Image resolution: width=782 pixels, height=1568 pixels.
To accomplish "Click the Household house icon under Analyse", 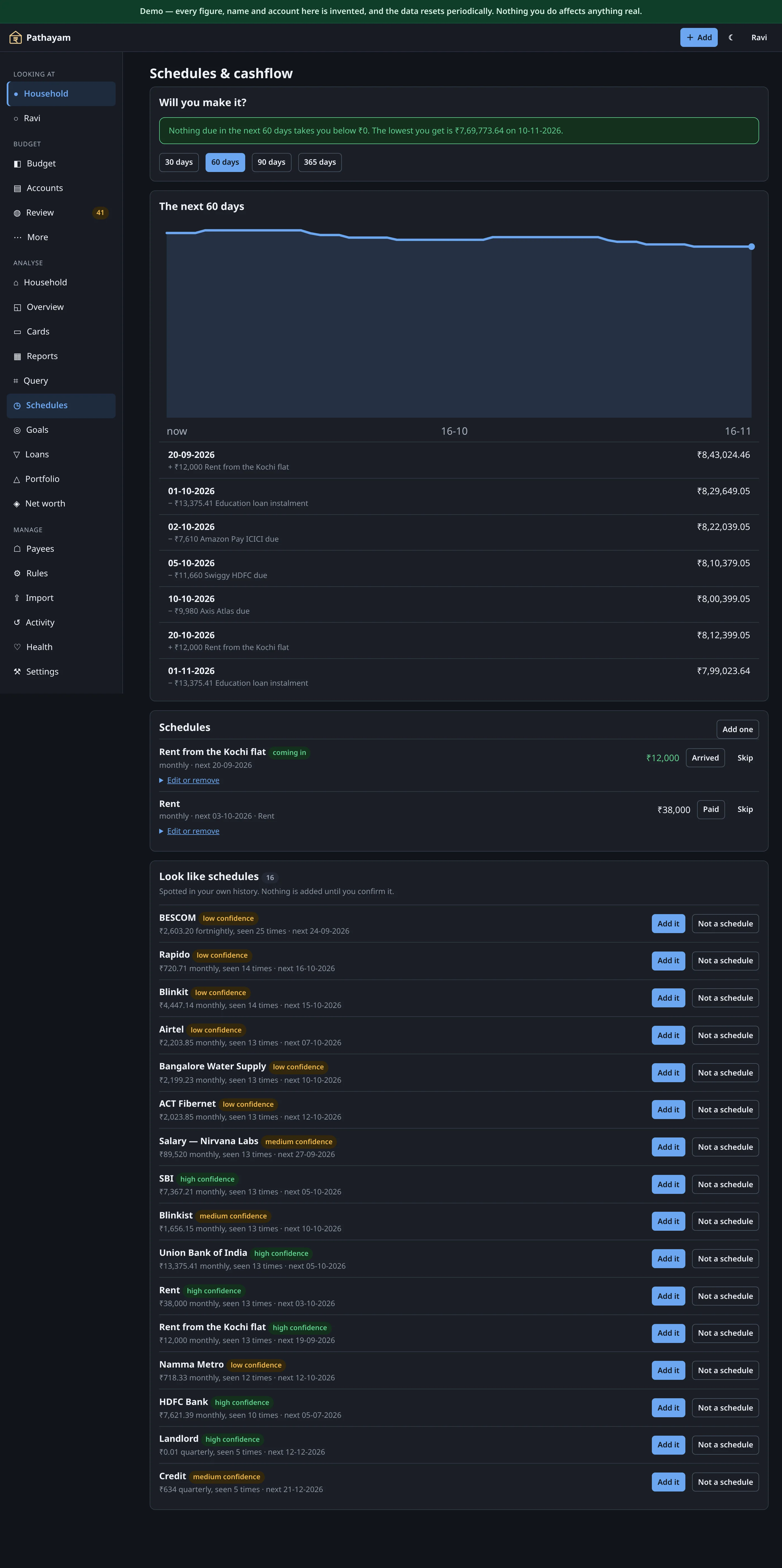I will coord(16,283).
